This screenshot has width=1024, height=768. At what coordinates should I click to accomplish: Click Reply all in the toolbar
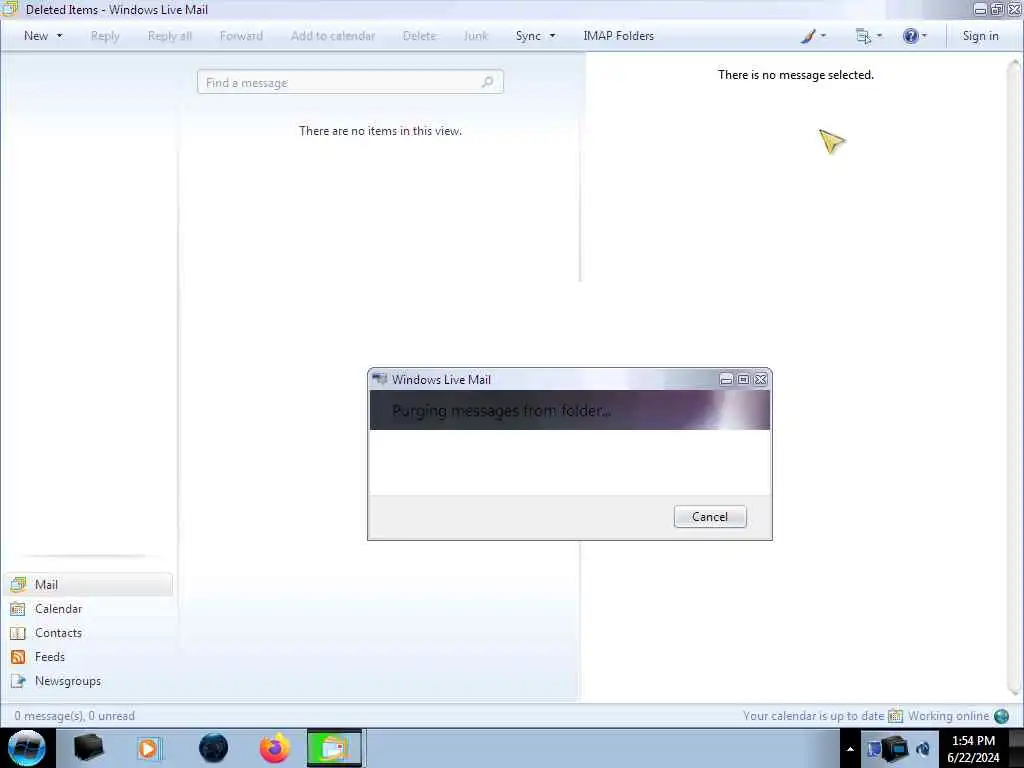pos(170,36)
